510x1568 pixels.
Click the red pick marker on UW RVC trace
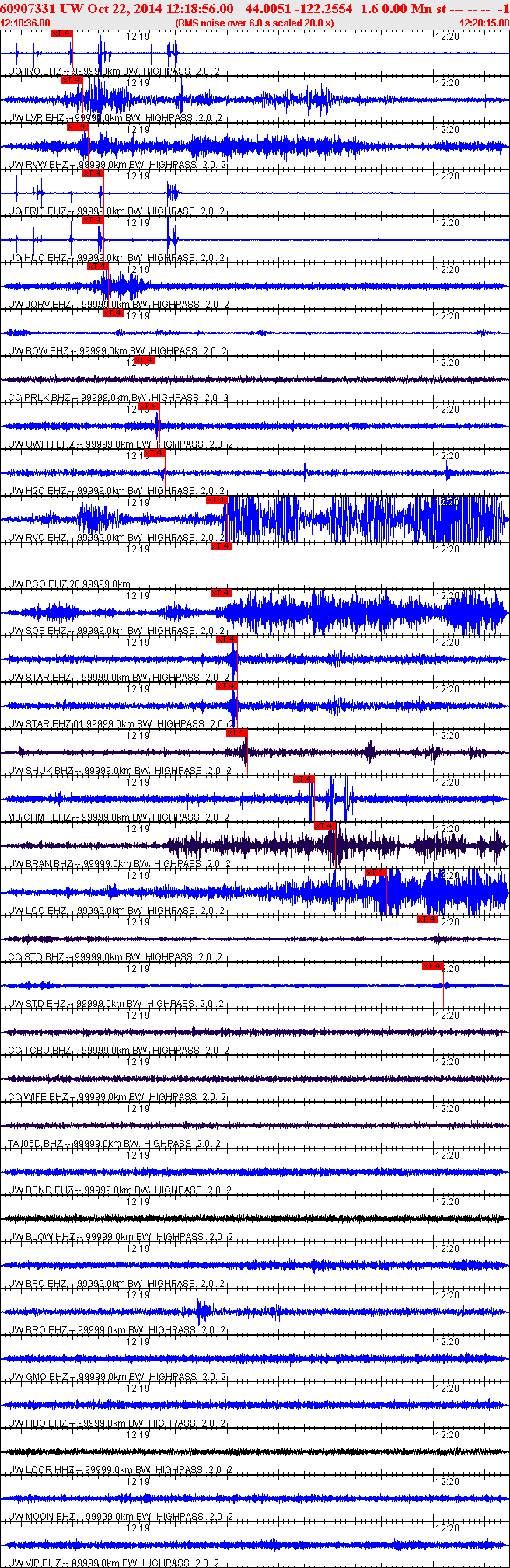(218, 500)
